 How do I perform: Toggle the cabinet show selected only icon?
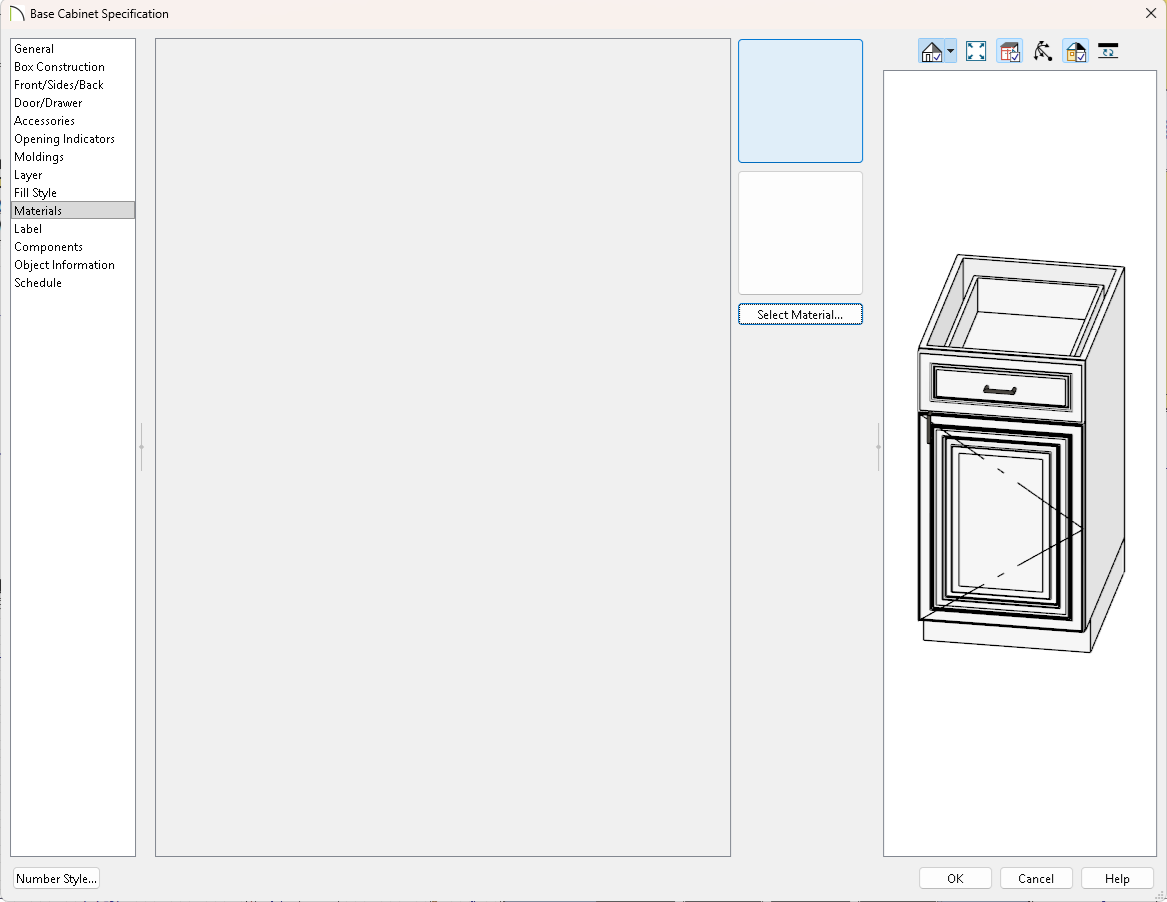[x=1009, y=52]
